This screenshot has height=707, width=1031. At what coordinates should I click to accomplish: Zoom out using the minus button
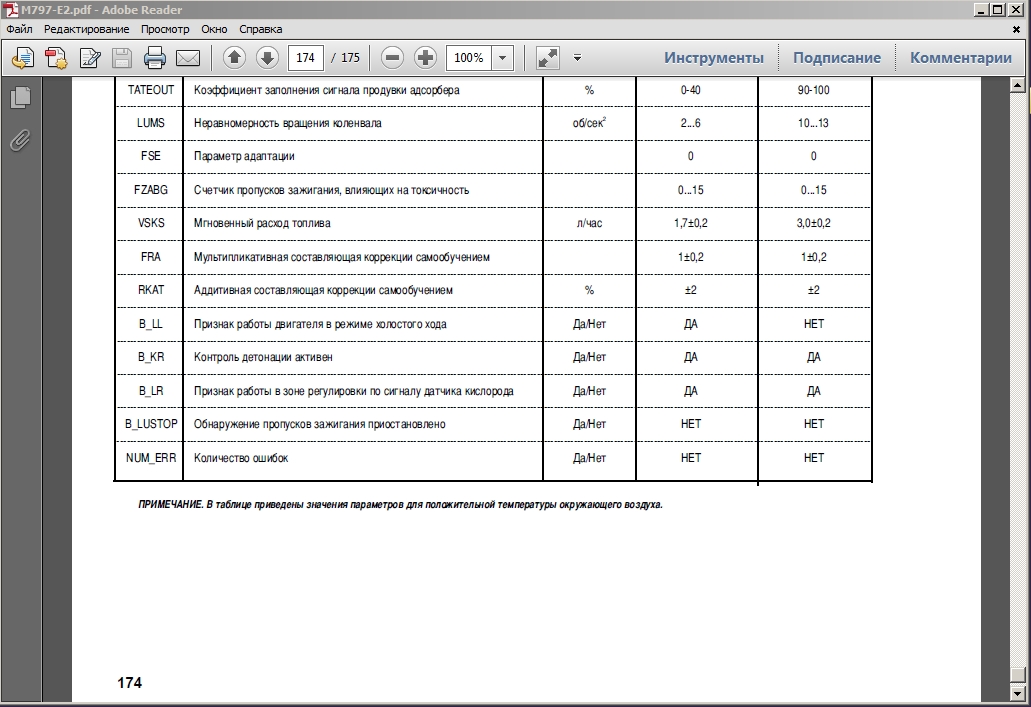tap(393, 58)
